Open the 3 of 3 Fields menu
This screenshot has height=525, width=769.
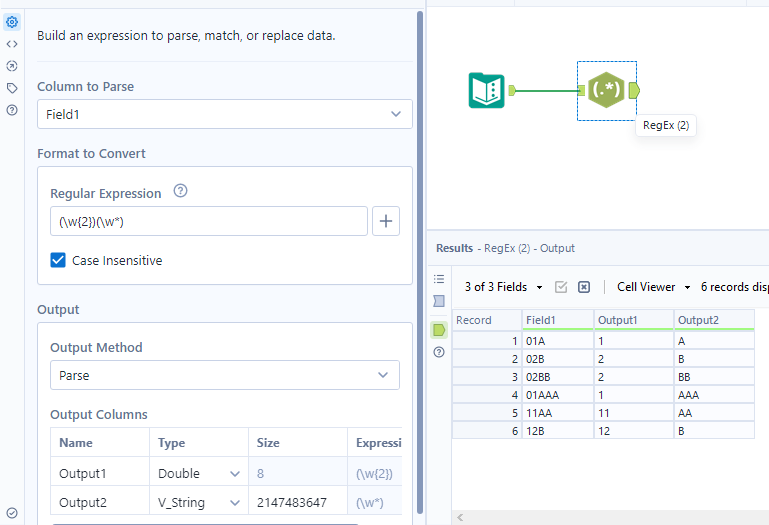click(503, 287)
